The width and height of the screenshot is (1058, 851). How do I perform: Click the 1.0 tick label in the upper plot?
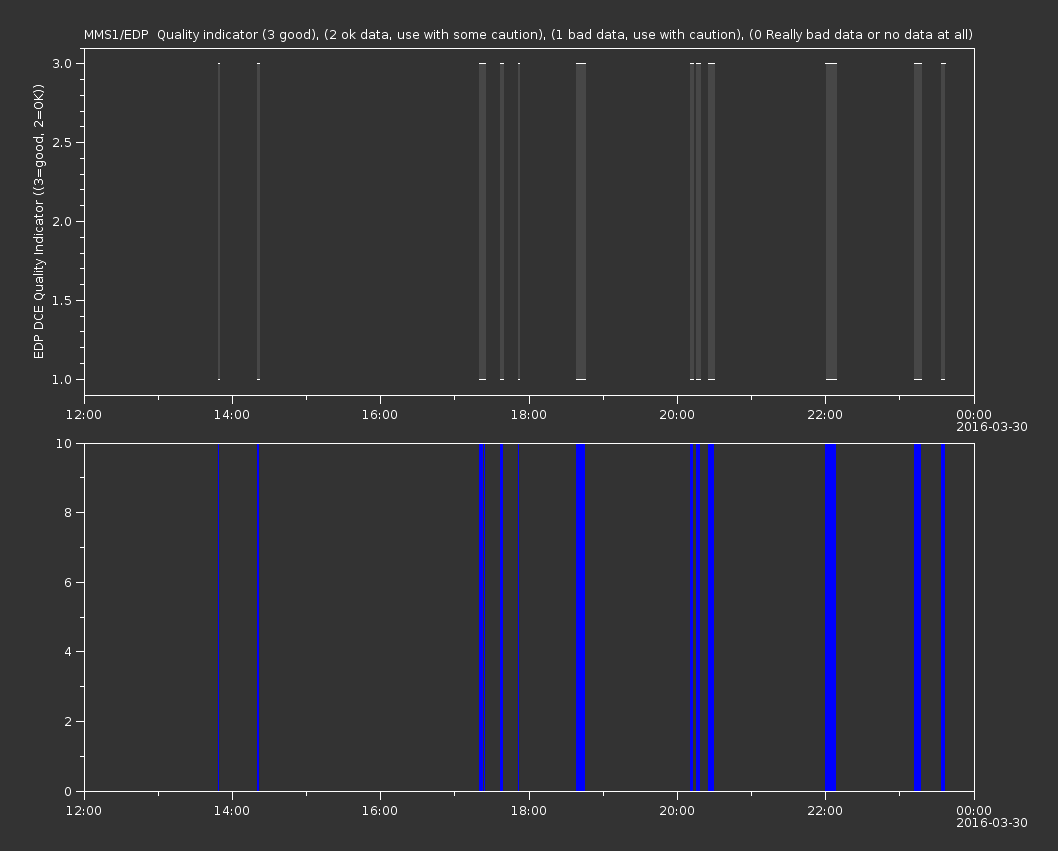tap(62, 379)
